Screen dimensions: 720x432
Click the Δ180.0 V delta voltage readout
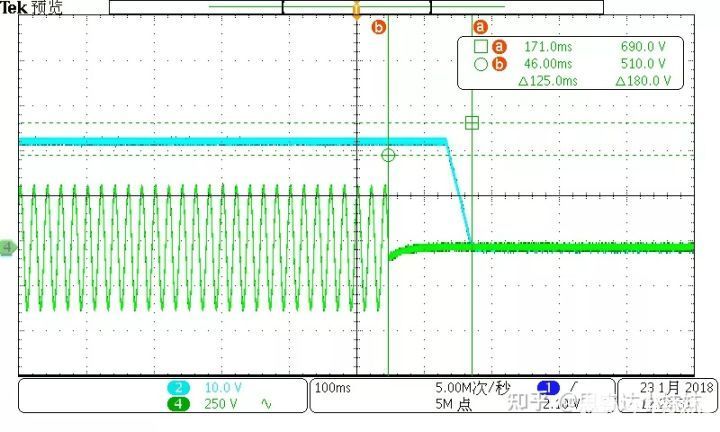[x=643, y=81]
